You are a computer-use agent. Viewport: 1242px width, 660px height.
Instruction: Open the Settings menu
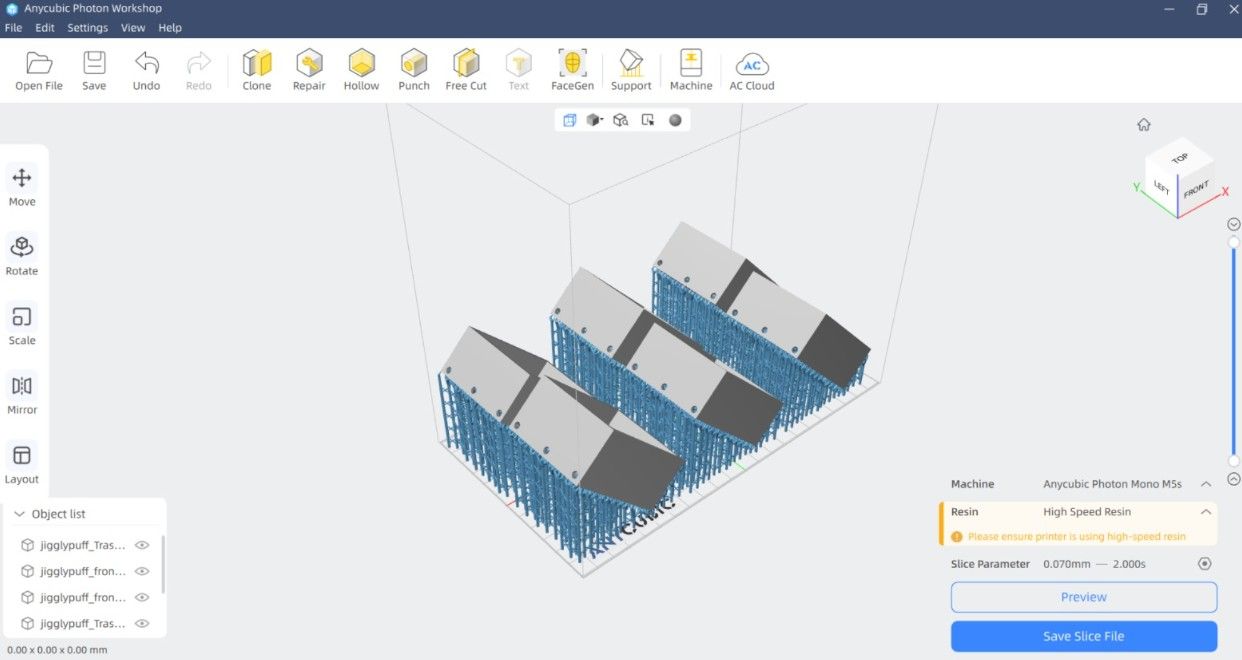(x=88, y=28)
